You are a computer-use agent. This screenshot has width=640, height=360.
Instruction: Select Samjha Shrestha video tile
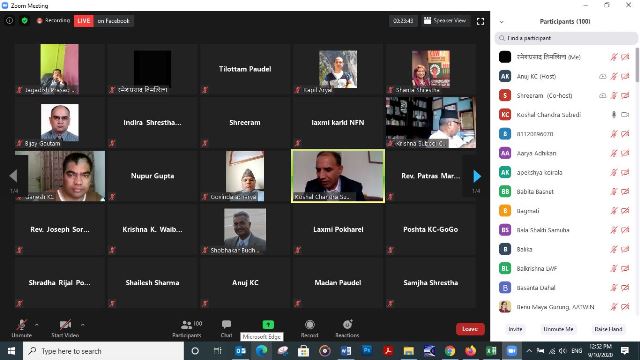[x=431, y=283]
